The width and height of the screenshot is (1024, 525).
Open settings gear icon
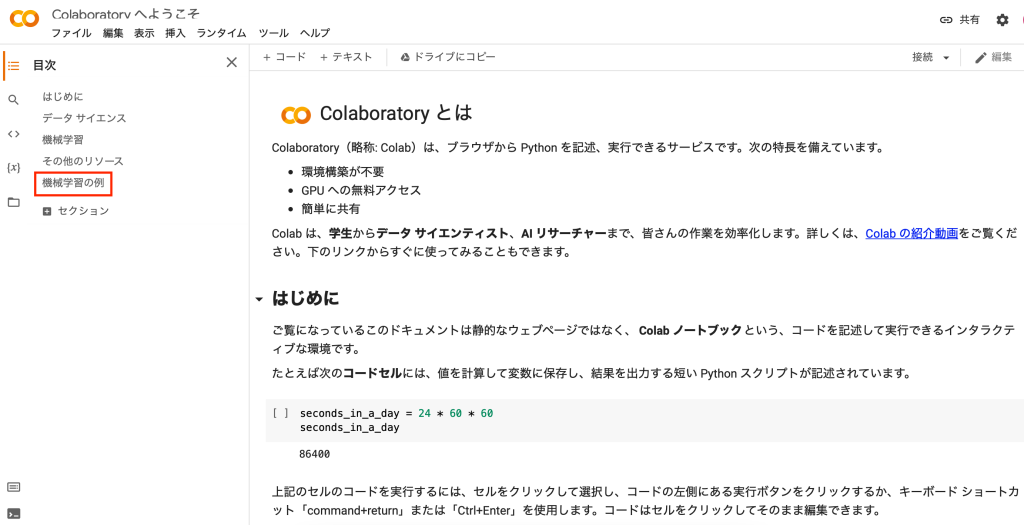(1002, 20)
